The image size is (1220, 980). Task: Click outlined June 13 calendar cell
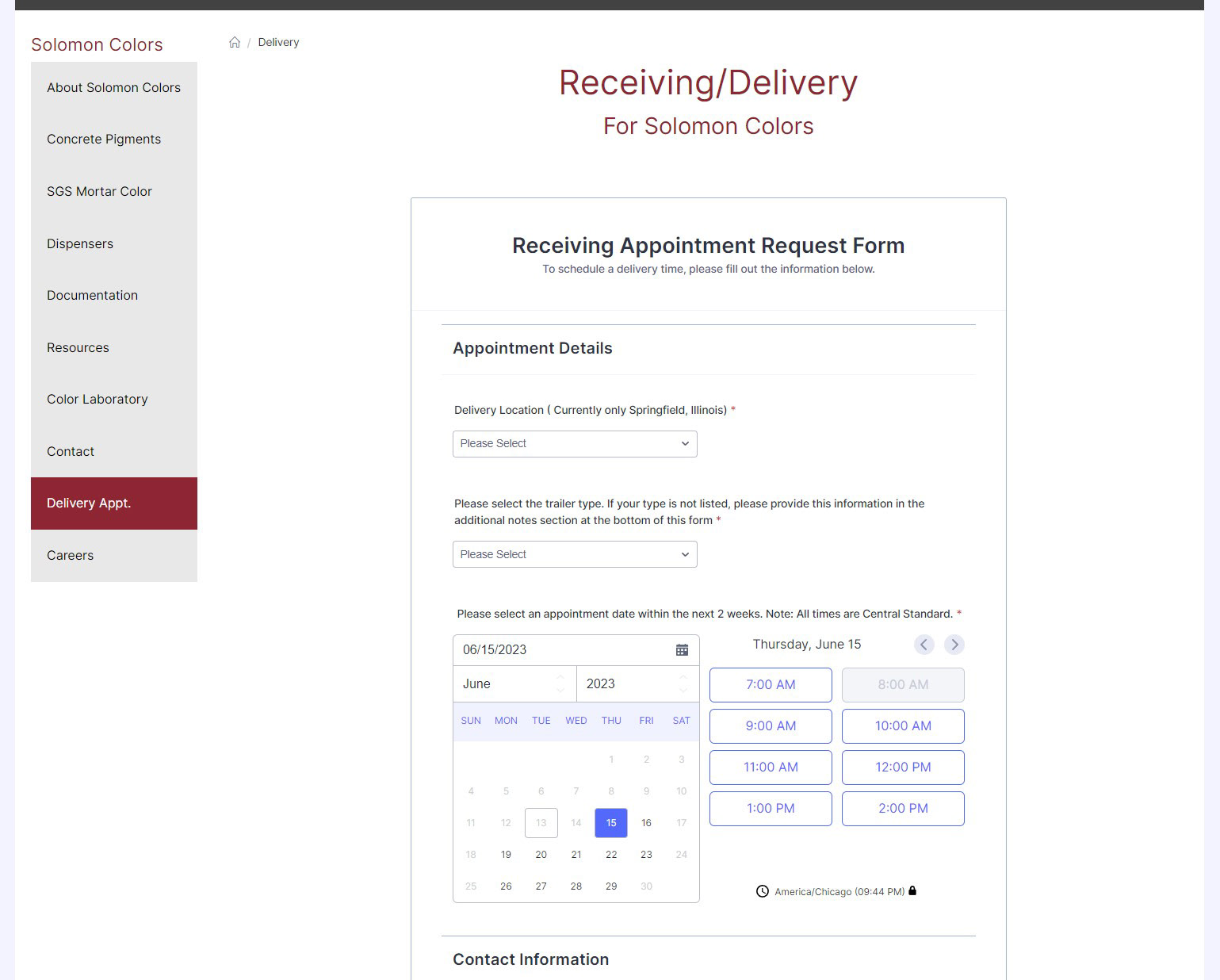[x=541, y=823]
